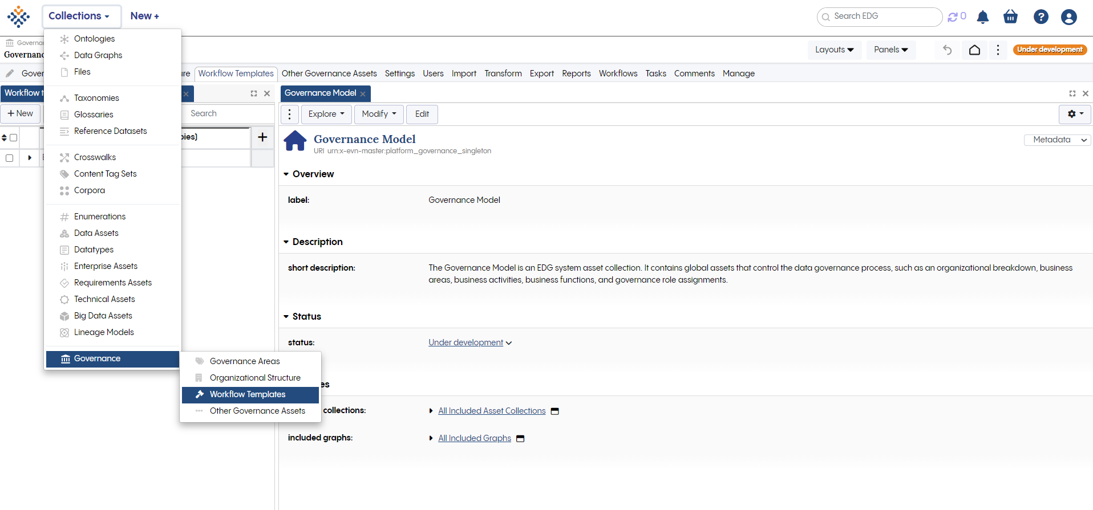Open the Modify dropdown button
This screenshot has width=1093, height=510.
379,114
